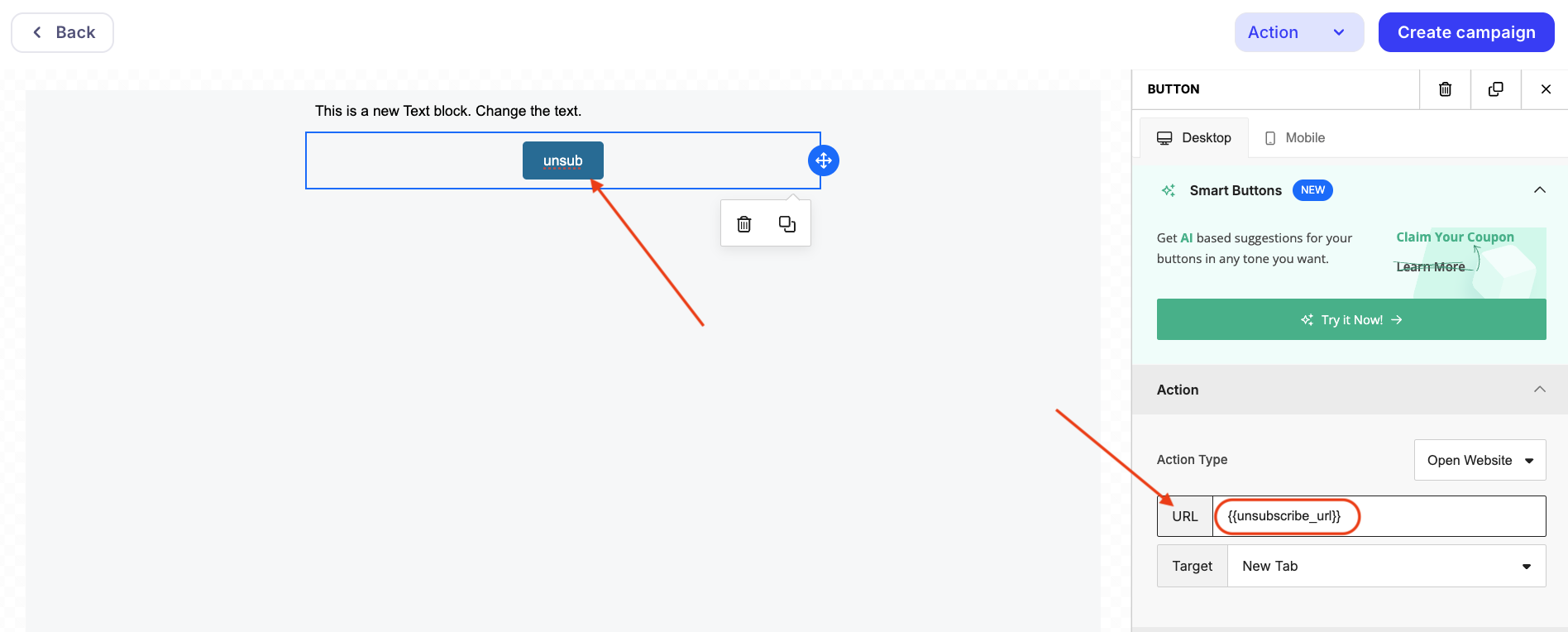This screenshot has width=1568, height=632.
Task: Collapse the Action section
Action: [x=1539, y=390]
